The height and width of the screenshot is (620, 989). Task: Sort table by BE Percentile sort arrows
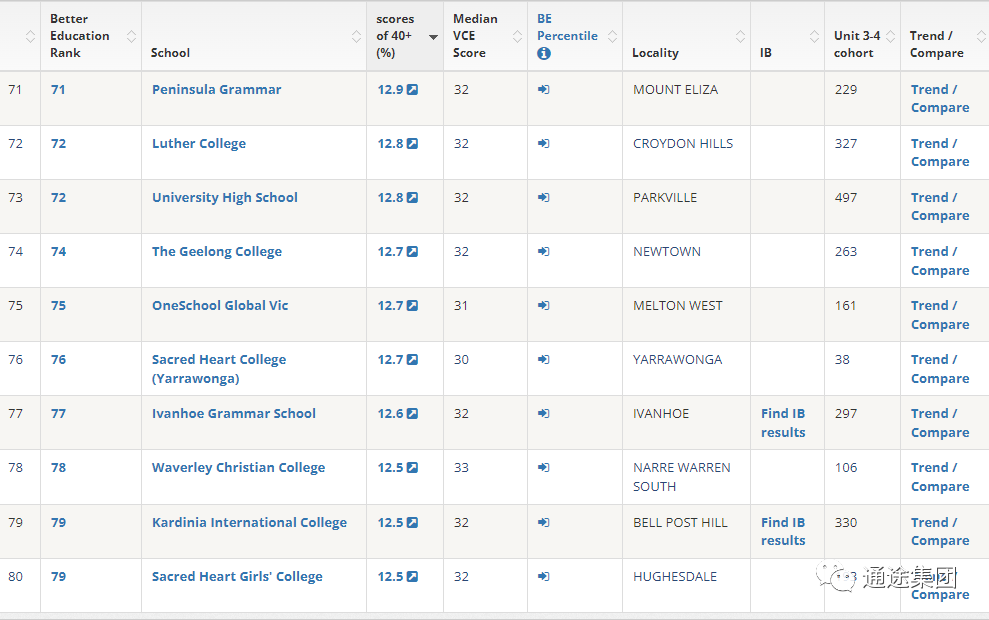tap(612, 37)
